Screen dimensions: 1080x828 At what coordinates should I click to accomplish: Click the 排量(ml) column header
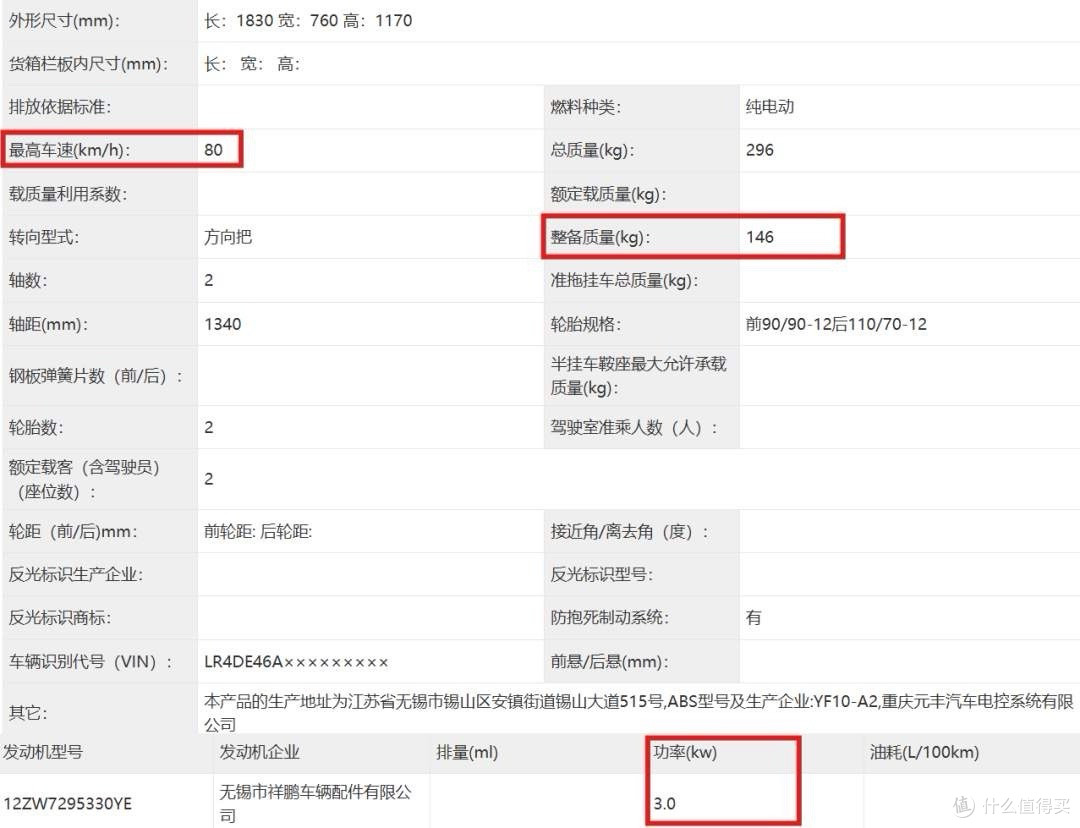point(467,752)
